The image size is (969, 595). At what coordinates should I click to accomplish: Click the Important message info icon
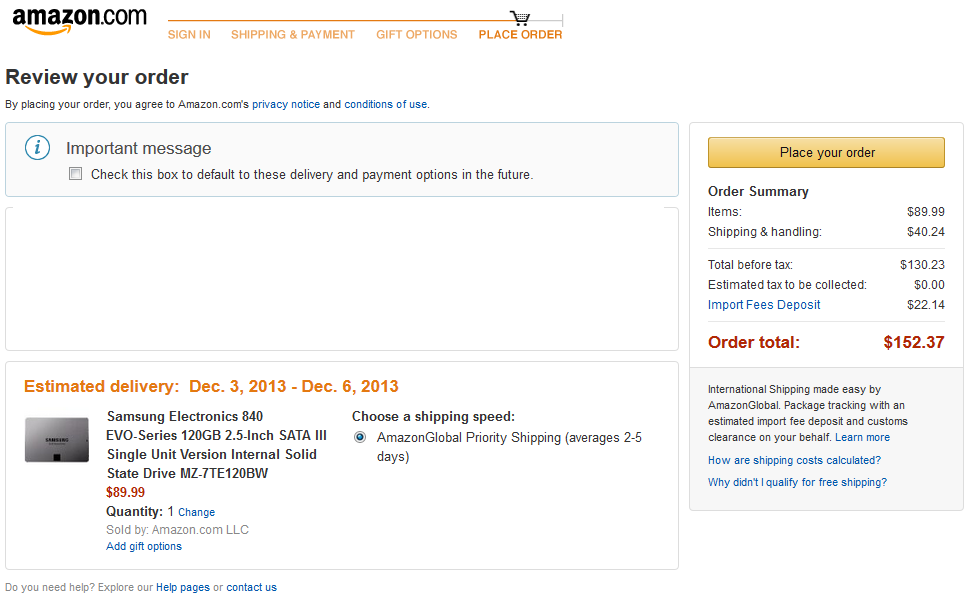click(37, 148)
